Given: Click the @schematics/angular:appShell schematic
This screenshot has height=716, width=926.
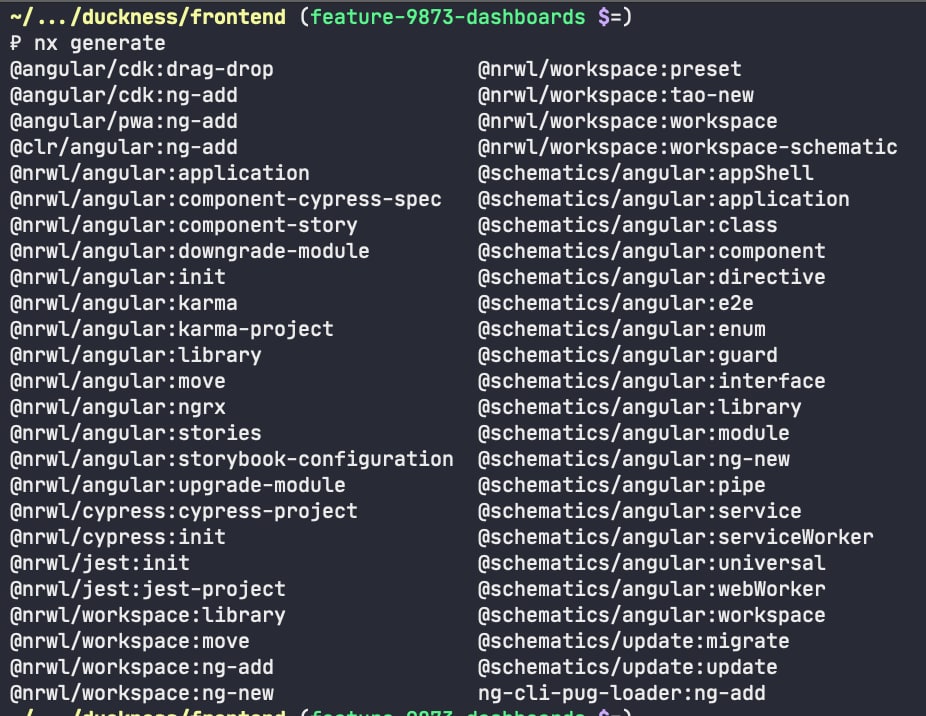Looking at the screenshot, I should [646, 174].
